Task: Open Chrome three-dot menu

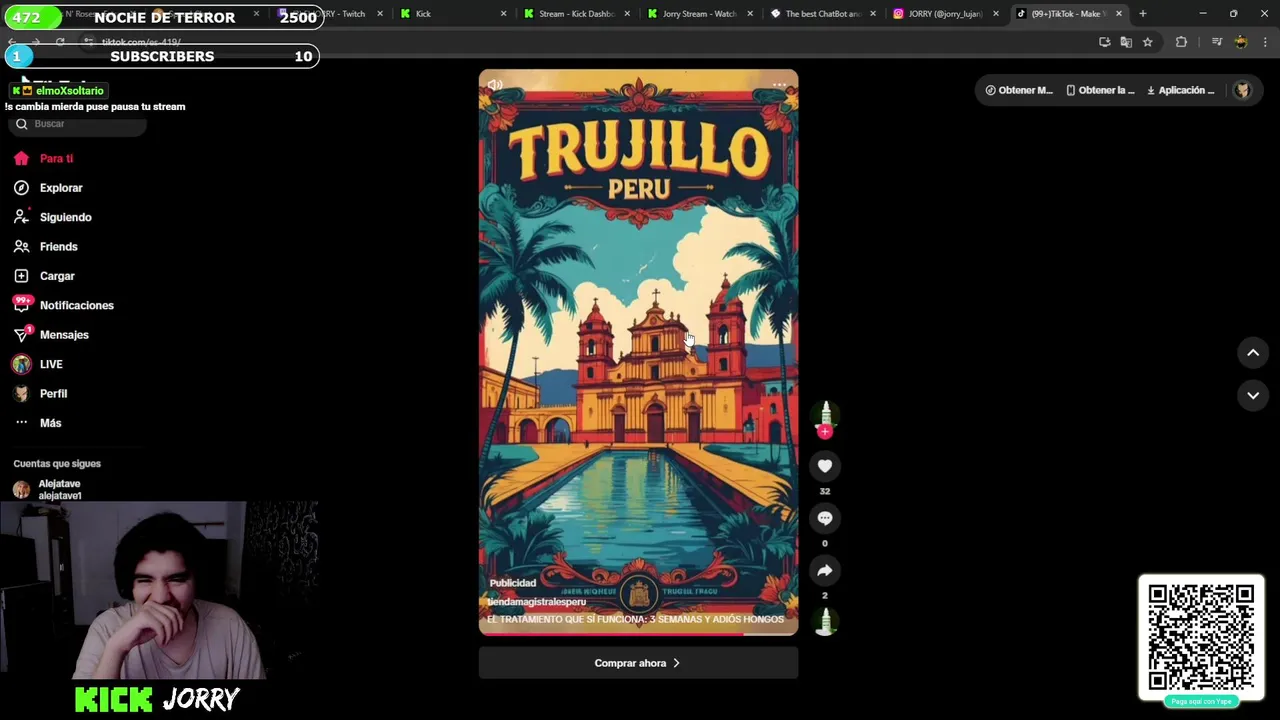Action: (1265, 42)
